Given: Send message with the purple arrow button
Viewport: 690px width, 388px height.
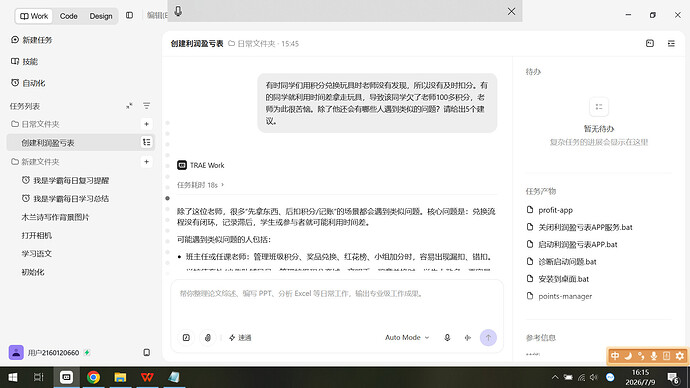Looking at the screenshot, I should pyautogui.click(x=488, y=338).
